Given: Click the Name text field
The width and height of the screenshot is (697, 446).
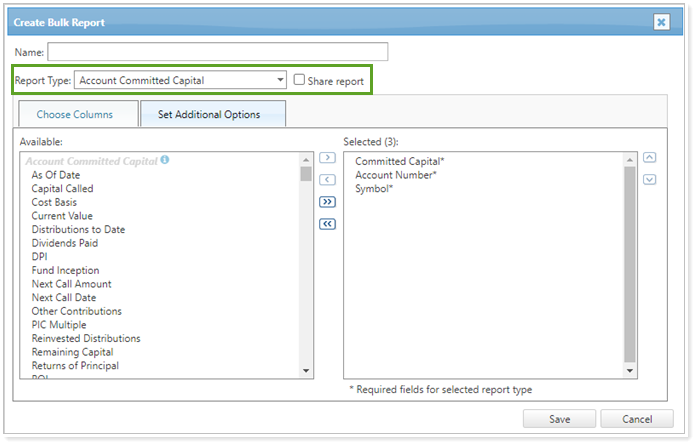Looking at the screenshot, I should 218,52.
